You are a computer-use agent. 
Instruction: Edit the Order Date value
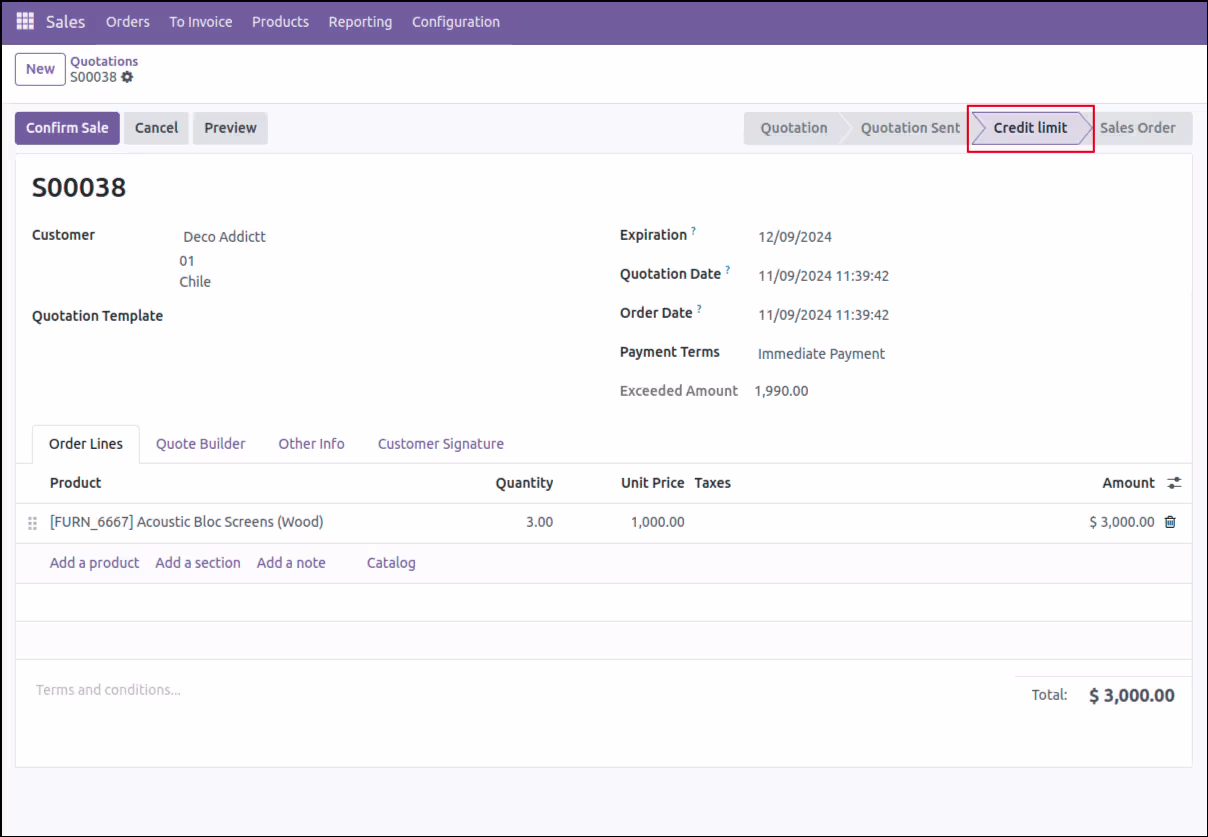(x=824, y=315)
